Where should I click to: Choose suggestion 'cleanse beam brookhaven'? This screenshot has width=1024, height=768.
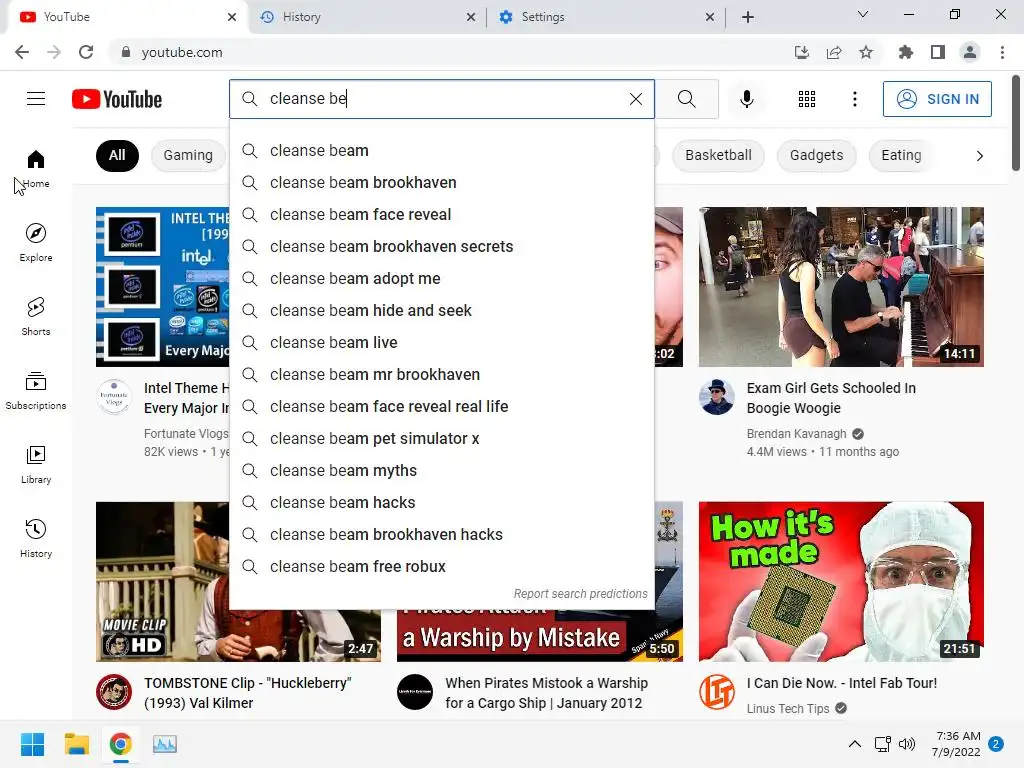pyautogui.click(x=442, y=183)
